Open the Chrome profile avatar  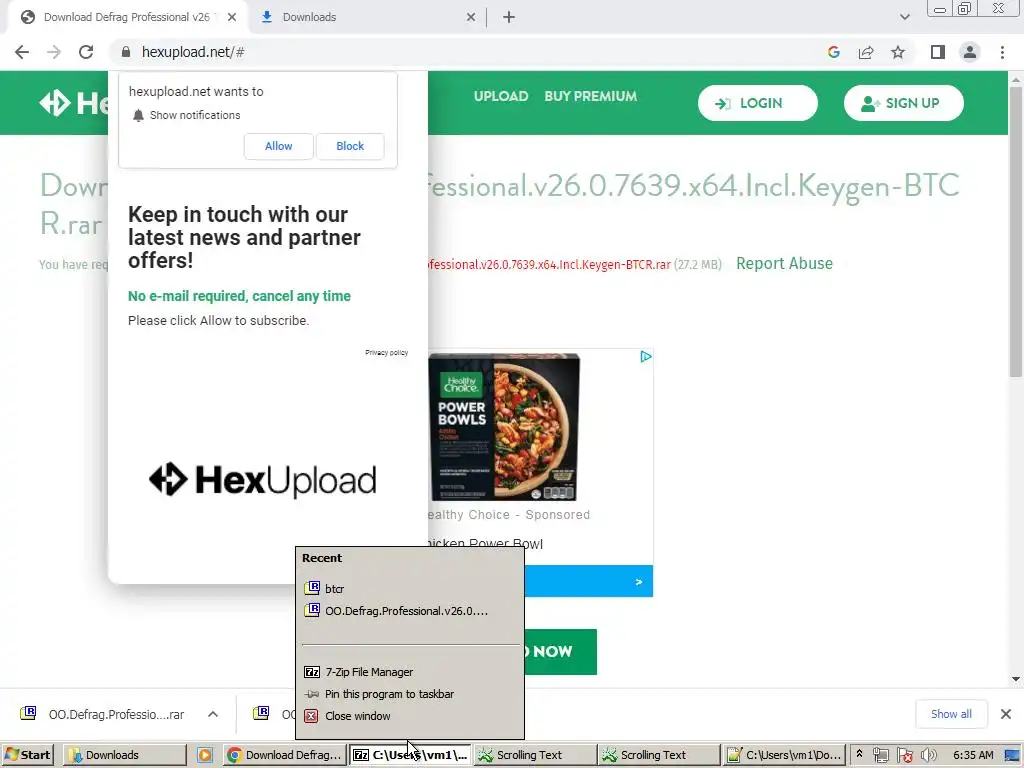(970, 52)
